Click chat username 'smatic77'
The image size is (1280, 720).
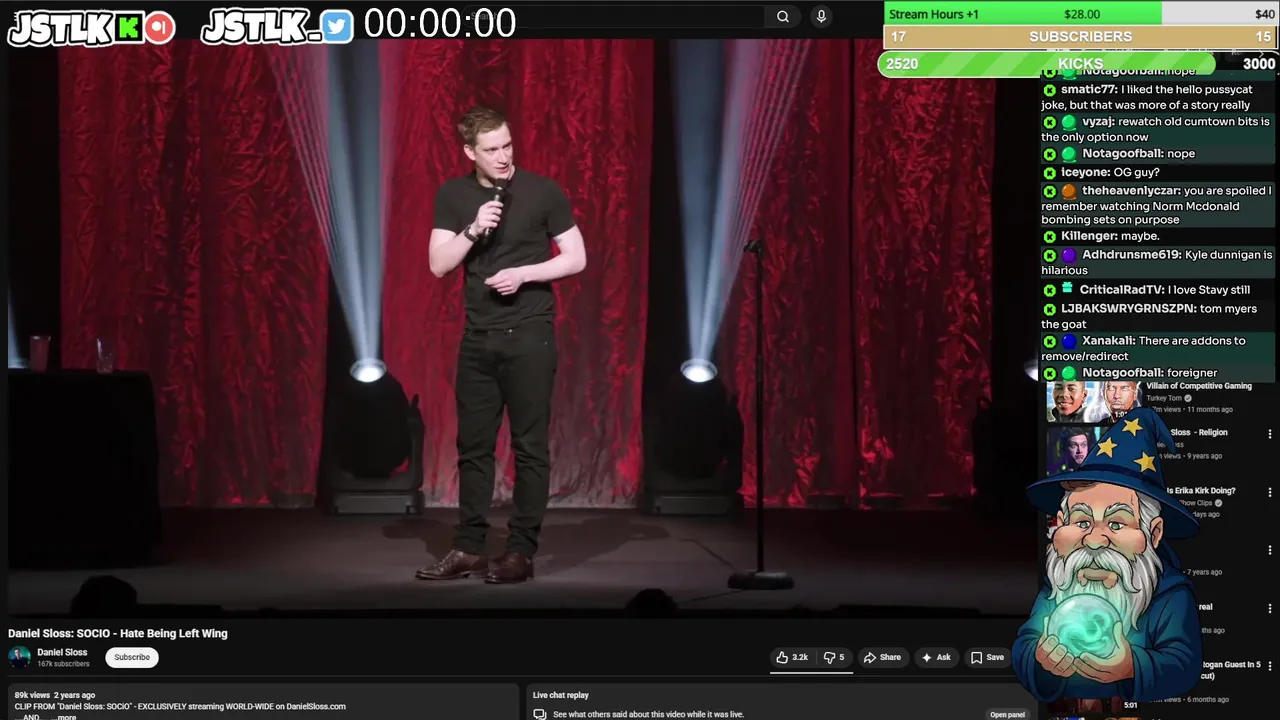coord(1088,90)
